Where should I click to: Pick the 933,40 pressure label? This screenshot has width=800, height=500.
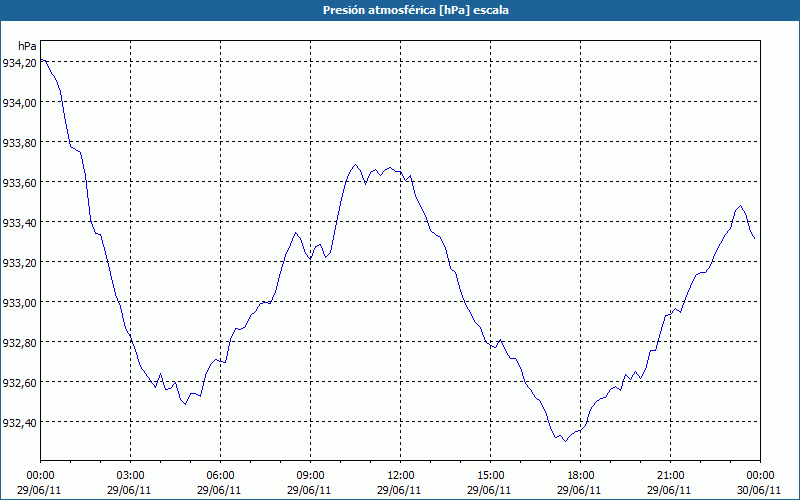pos(20,223)
